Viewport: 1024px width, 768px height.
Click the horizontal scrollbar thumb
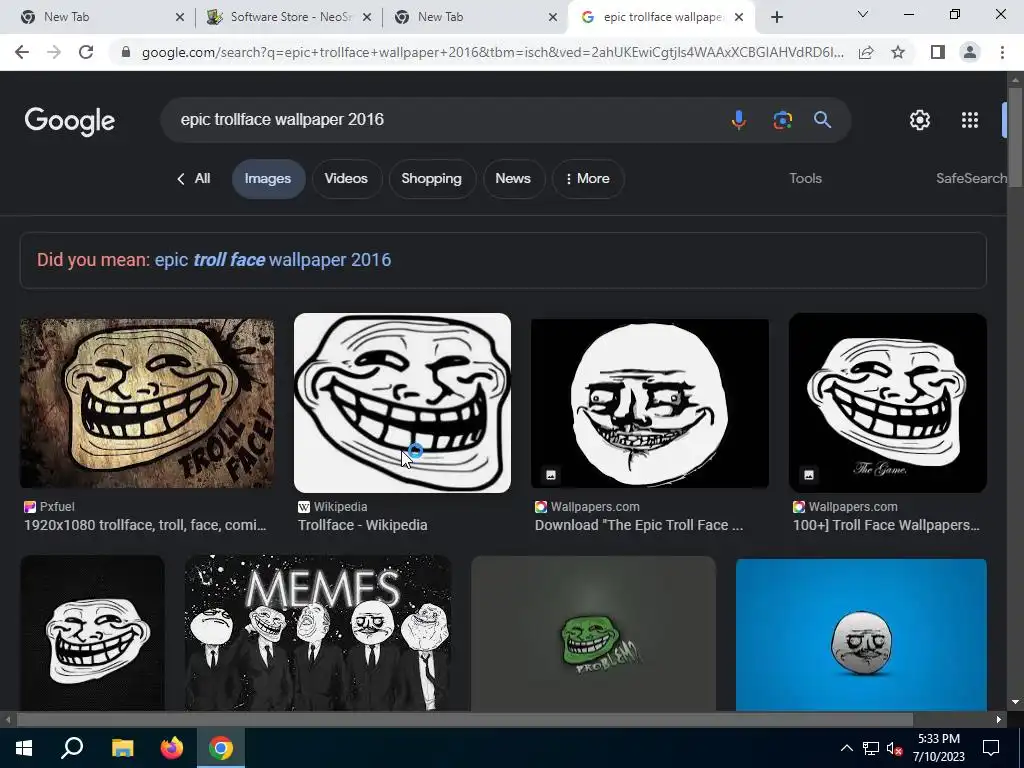pyautogui.click(x=464, y=720)
